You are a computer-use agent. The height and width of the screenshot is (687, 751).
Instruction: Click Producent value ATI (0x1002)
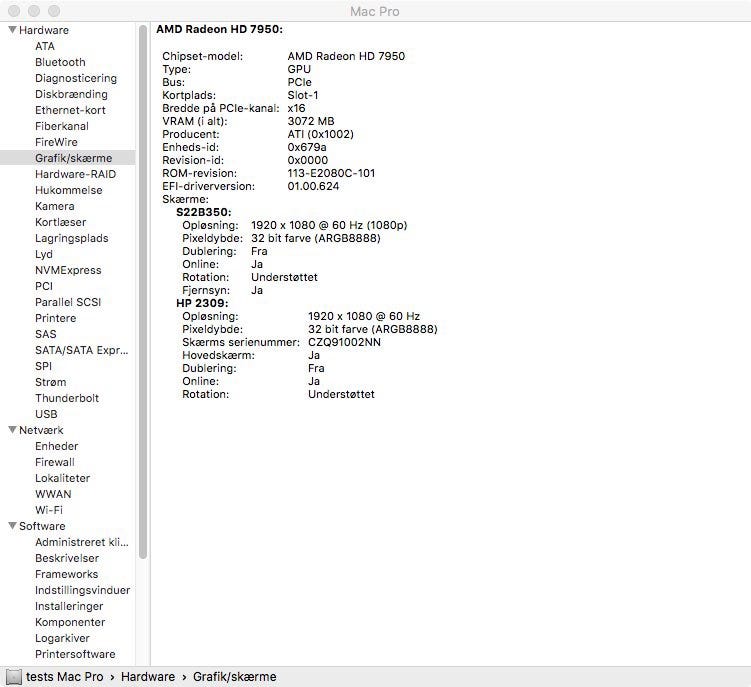320,134
